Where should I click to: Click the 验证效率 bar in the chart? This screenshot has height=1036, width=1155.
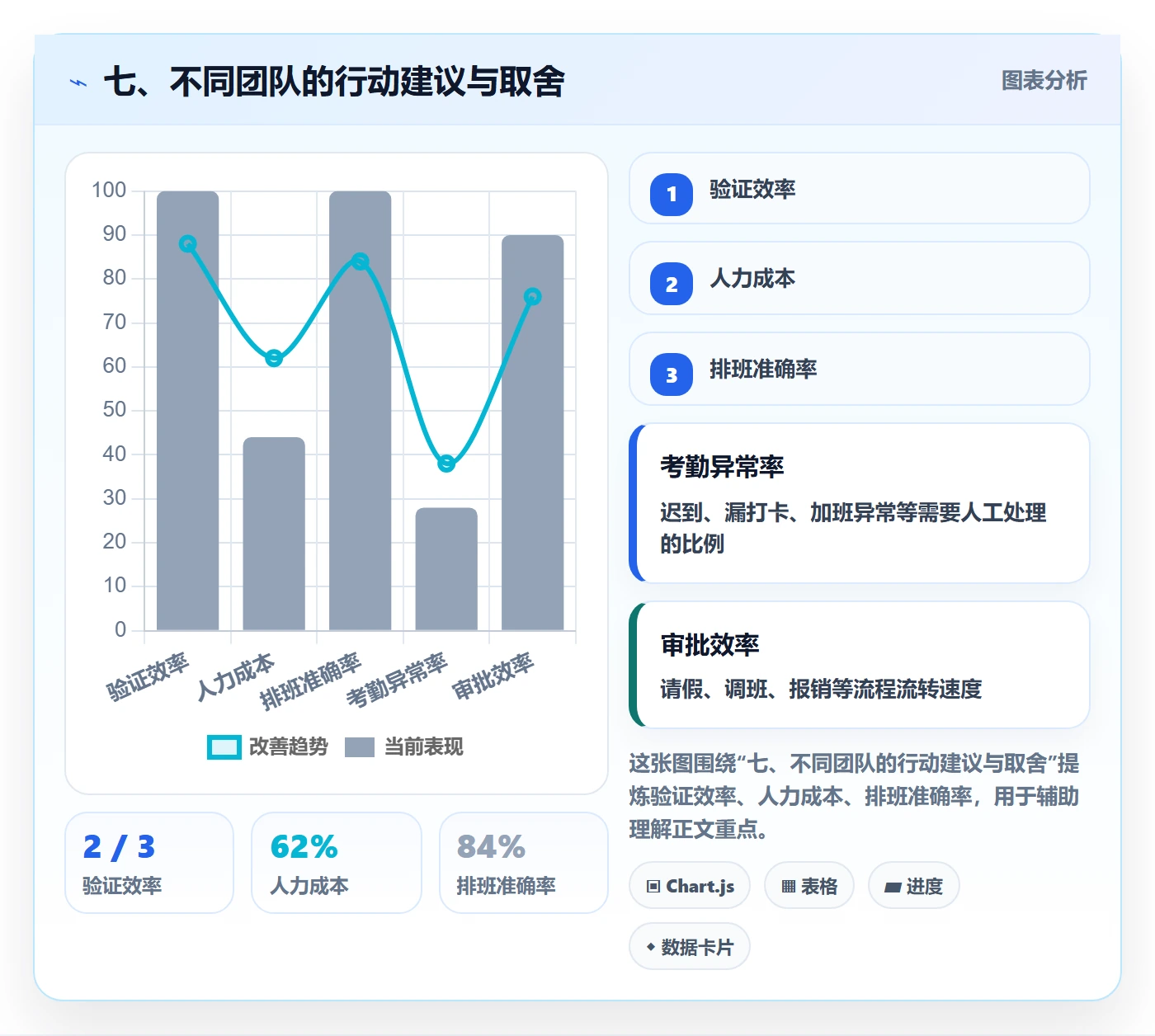pyautogui.click(x=188, y=411)
